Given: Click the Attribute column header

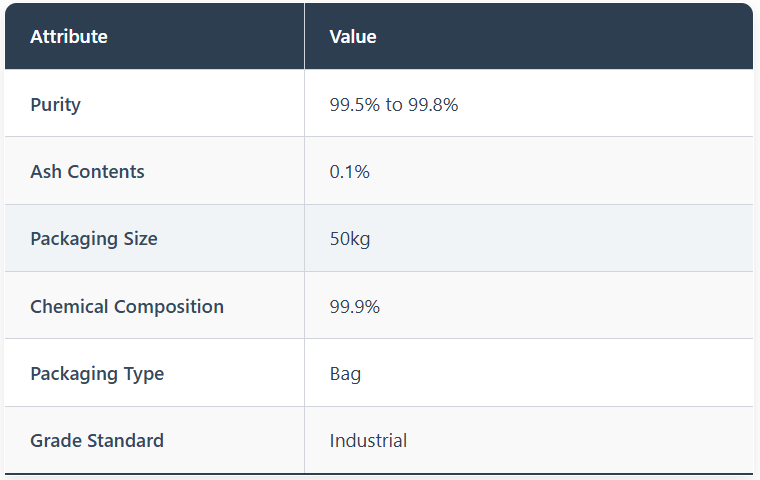Looking at the screenshot, I should (x=69, y=37).
